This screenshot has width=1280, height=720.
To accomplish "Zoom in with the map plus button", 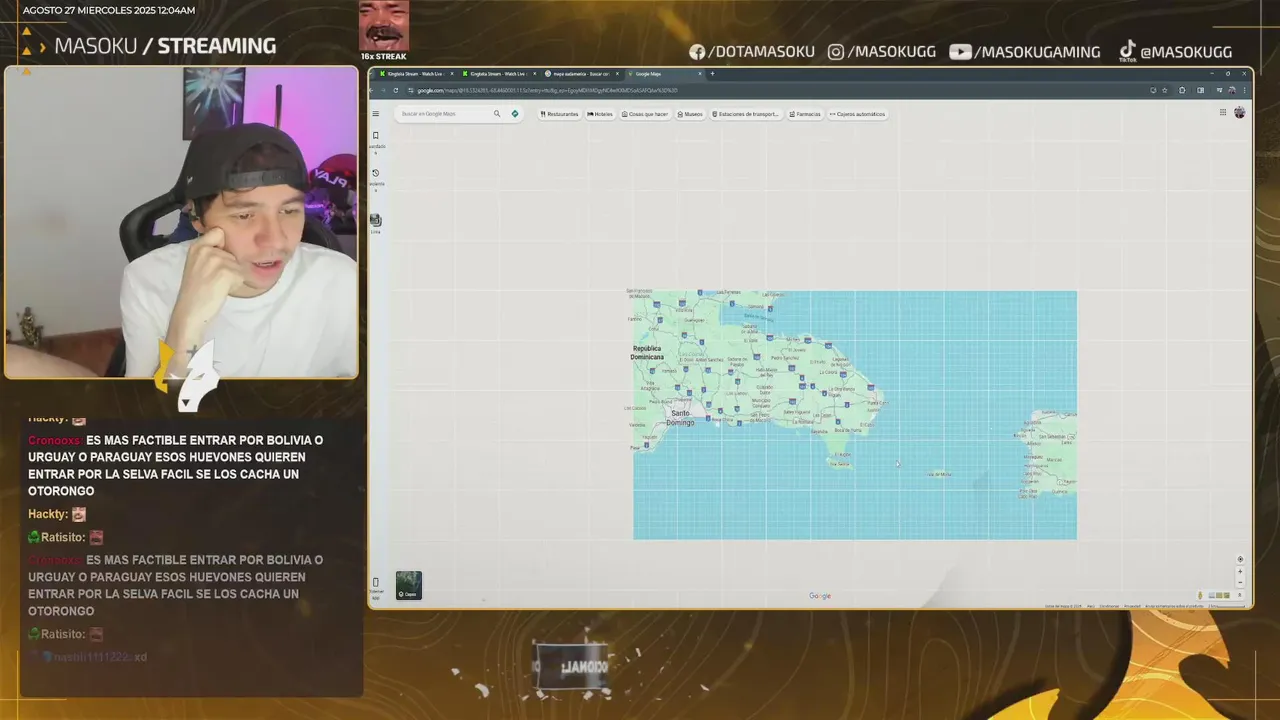I will (x=1240, y=572).
